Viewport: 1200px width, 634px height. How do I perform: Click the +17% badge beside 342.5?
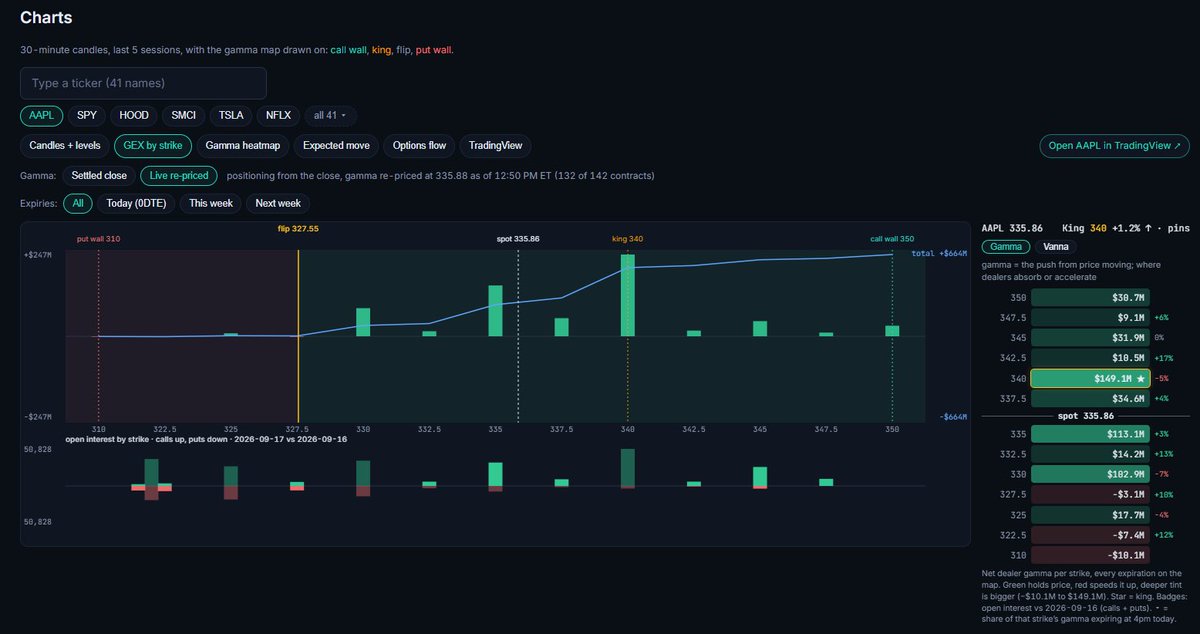[1164, 358]
